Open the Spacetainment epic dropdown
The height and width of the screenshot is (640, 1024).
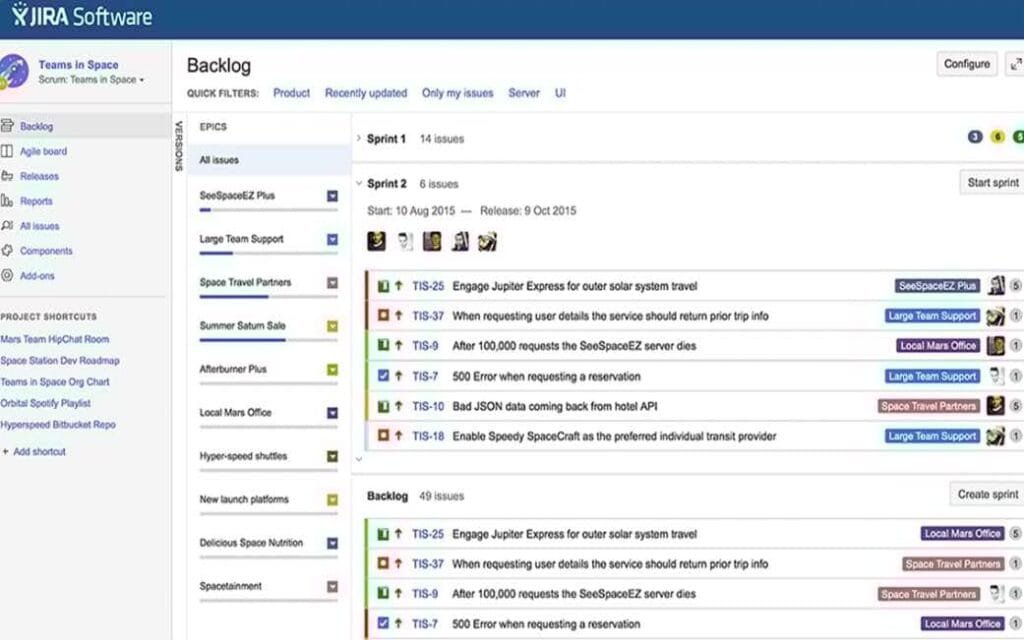(x=332, y=586)
